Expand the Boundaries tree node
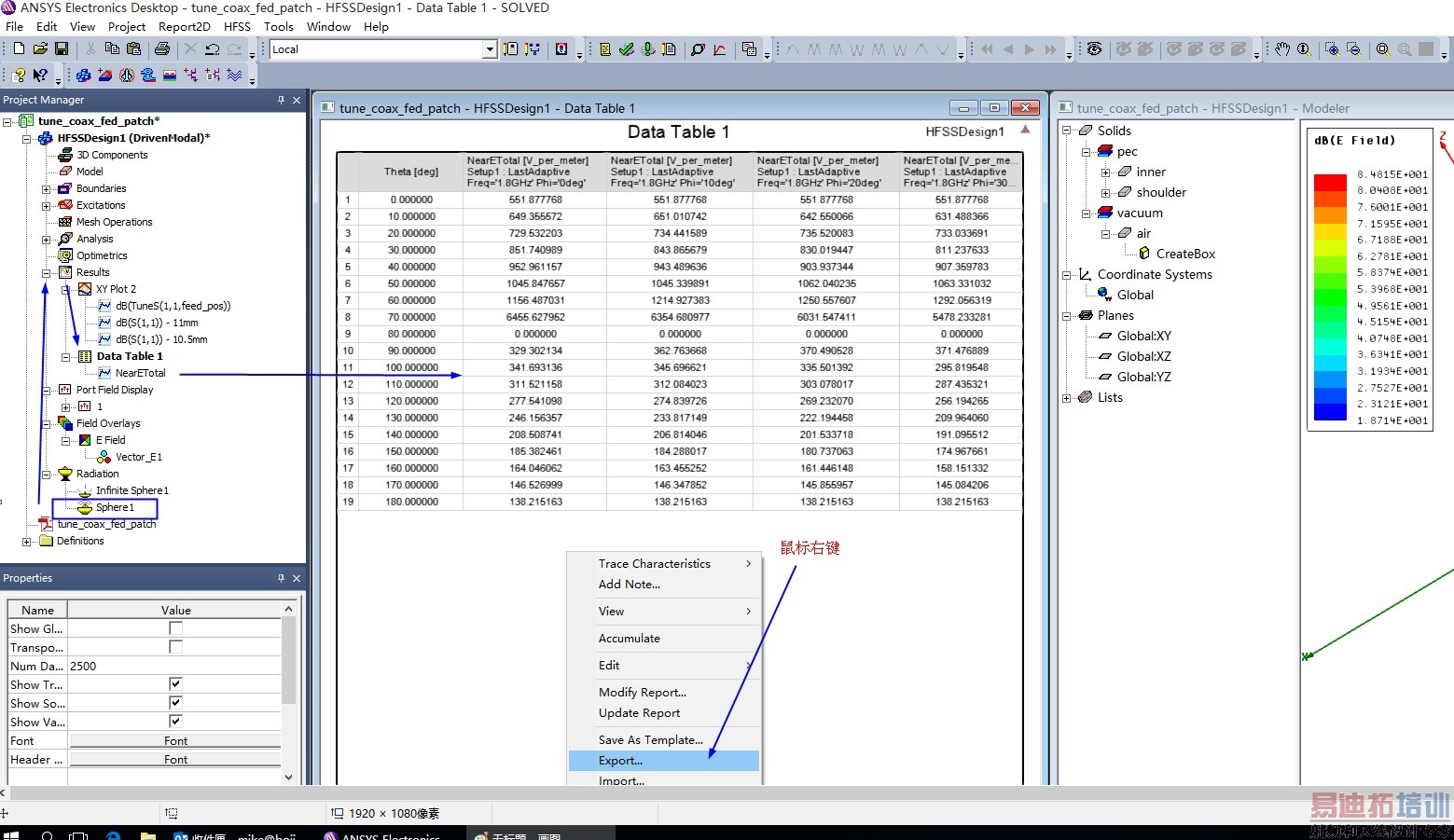This screenshot has height=840, width=1454. click(46, 189)
